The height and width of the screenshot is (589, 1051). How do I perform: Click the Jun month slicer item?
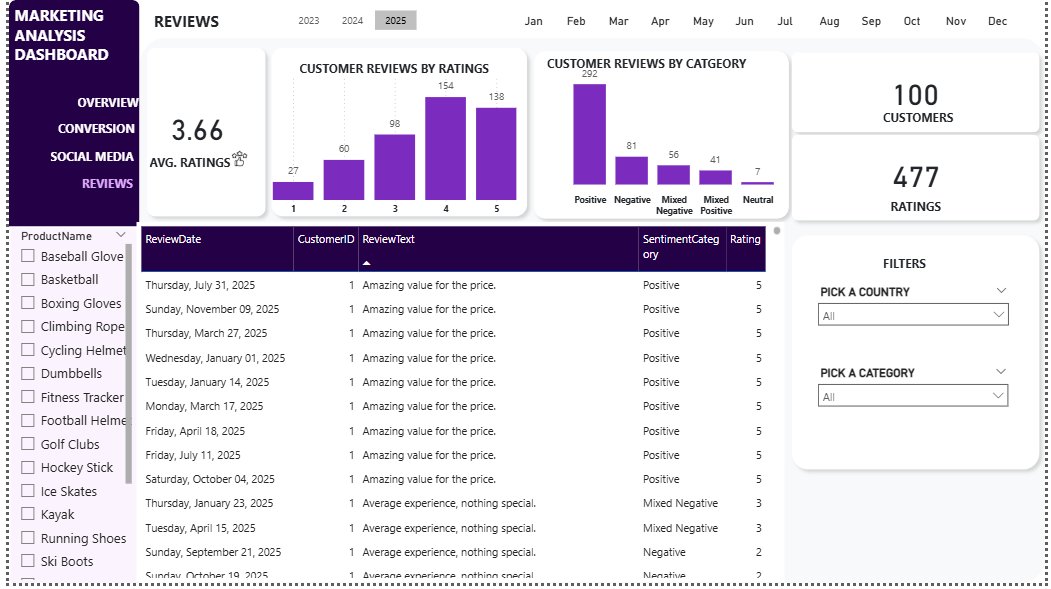coord(745,20)
